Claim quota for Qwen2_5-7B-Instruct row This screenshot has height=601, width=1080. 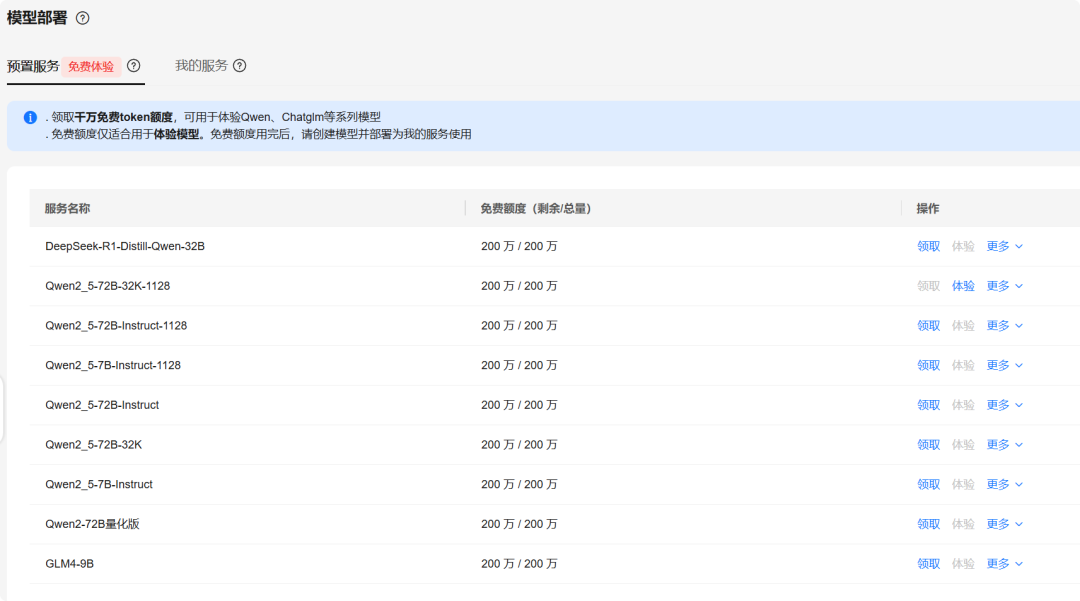928,485
